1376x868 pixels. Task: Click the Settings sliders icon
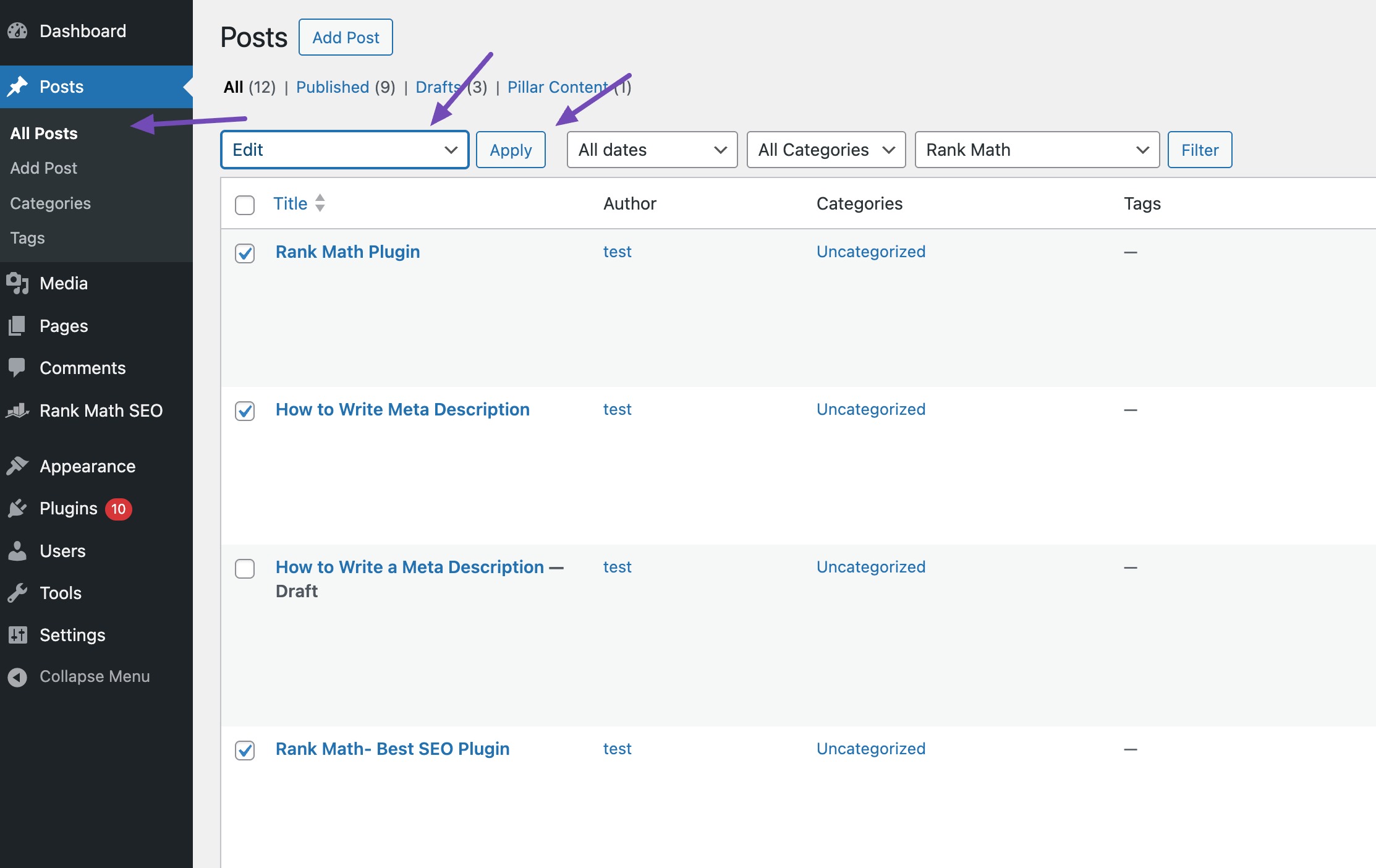(x=18, y=635)
